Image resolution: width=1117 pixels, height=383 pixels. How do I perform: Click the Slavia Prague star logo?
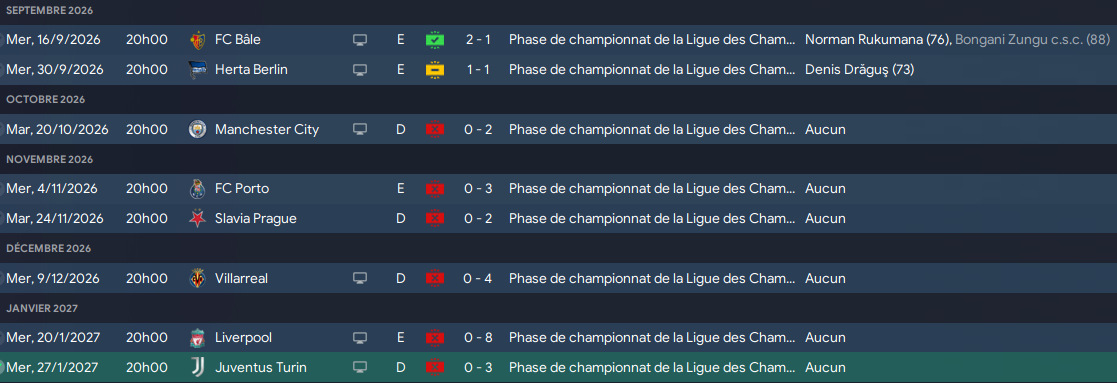(197, 219)
